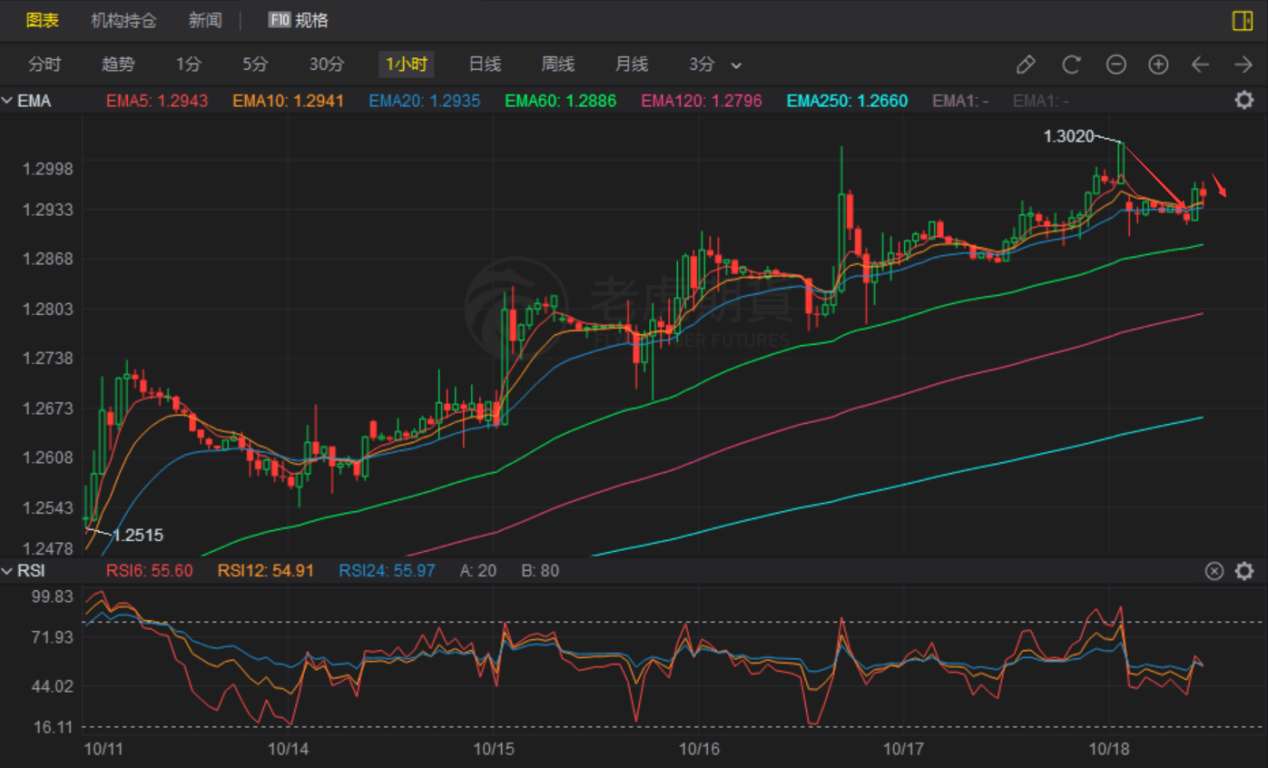Viewport: 1268px width, 768px height.
Task: Click the RSI12 value label
Action: tap(266, 571)
